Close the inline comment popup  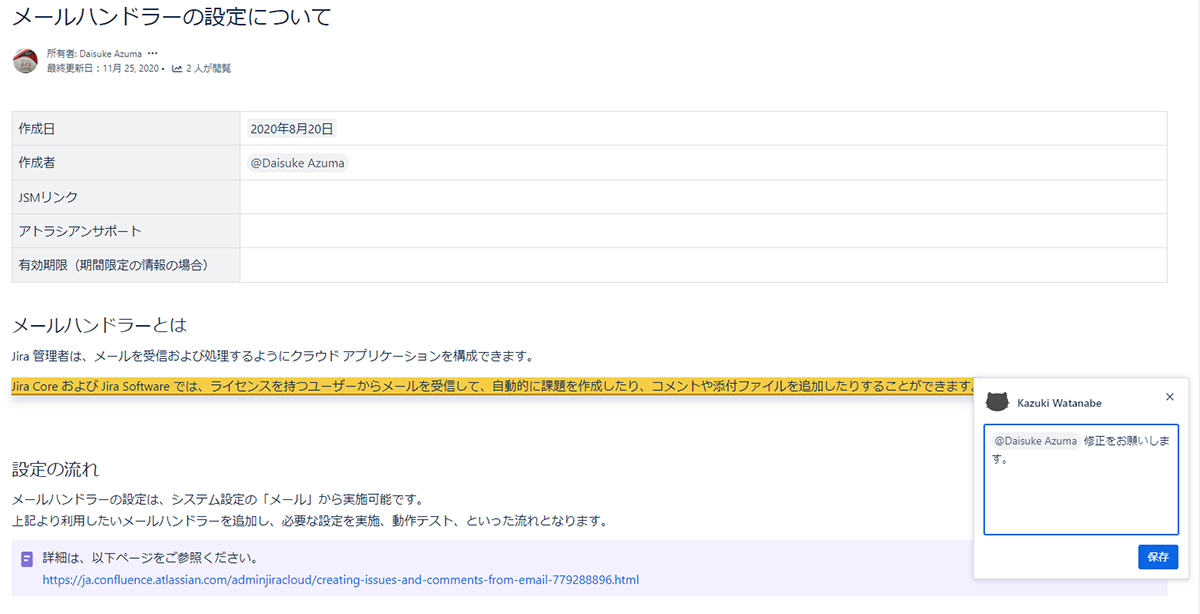[x=1170, y=397]
